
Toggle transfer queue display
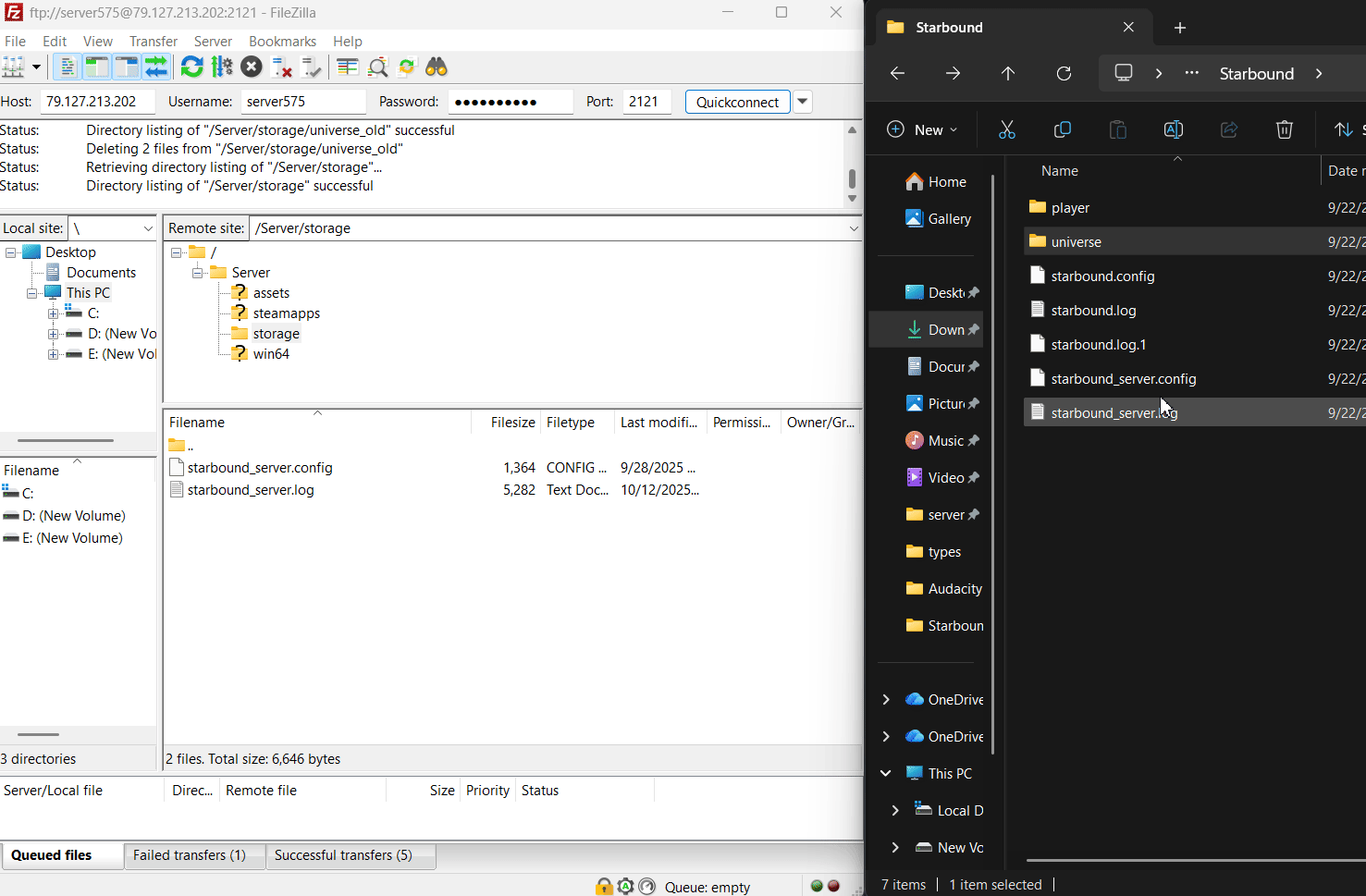point(156,67)
